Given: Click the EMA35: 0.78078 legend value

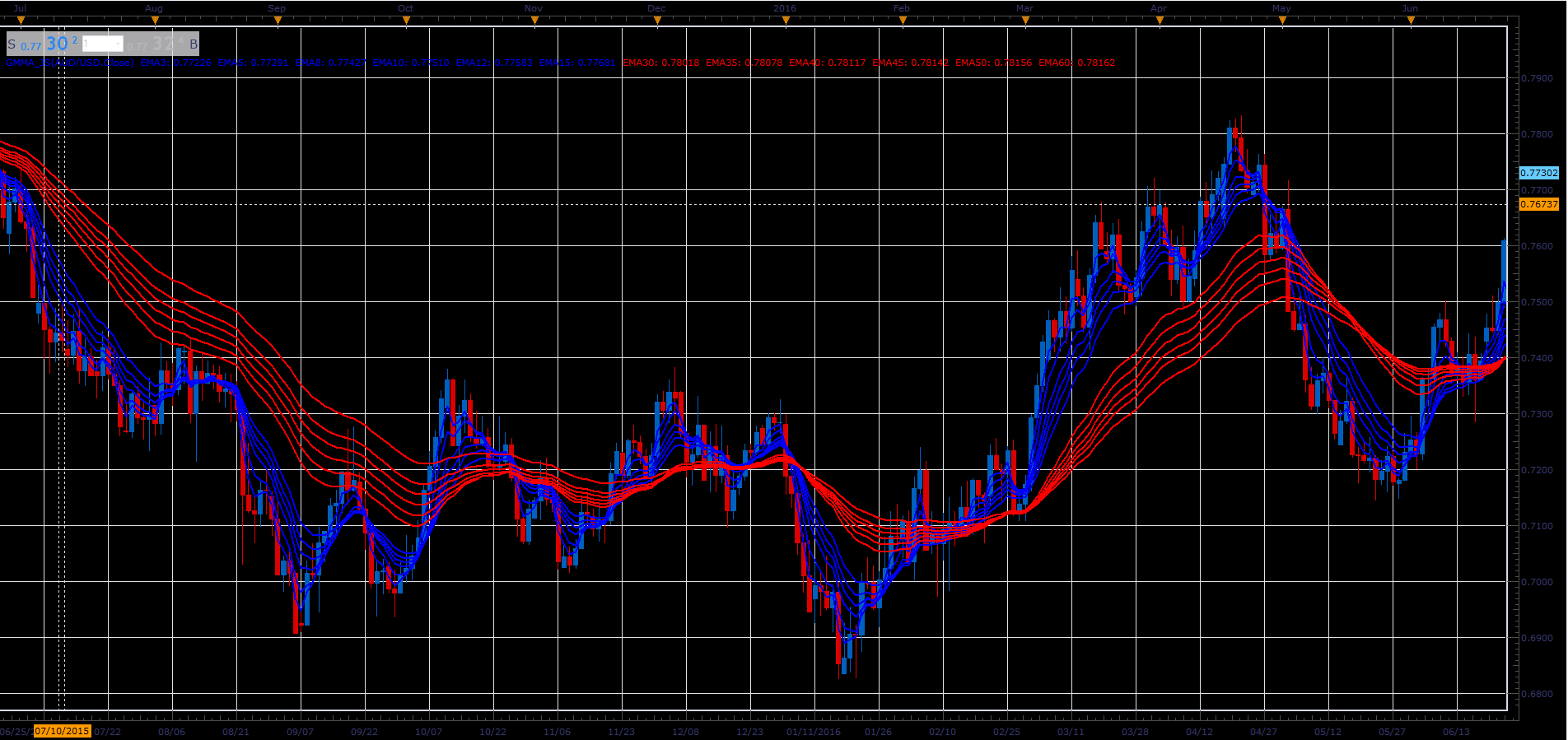Looking at the screenshot, I should click(744, 63).
